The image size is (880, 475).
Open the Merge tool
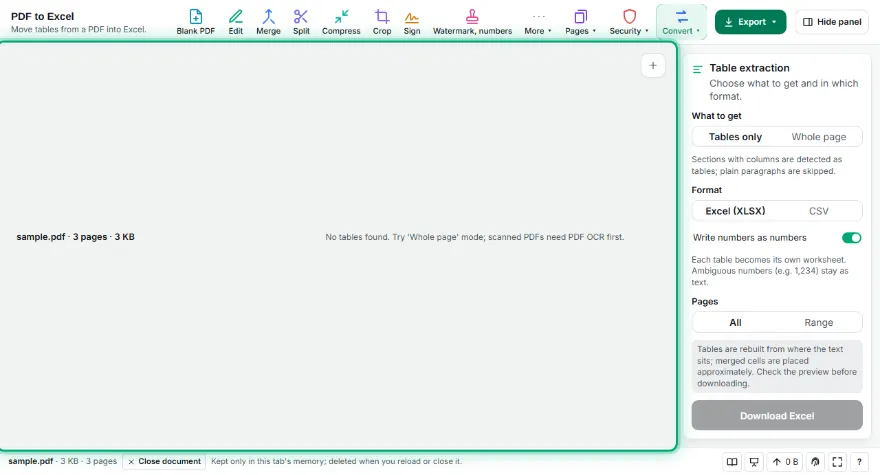[x=268, y=22]
